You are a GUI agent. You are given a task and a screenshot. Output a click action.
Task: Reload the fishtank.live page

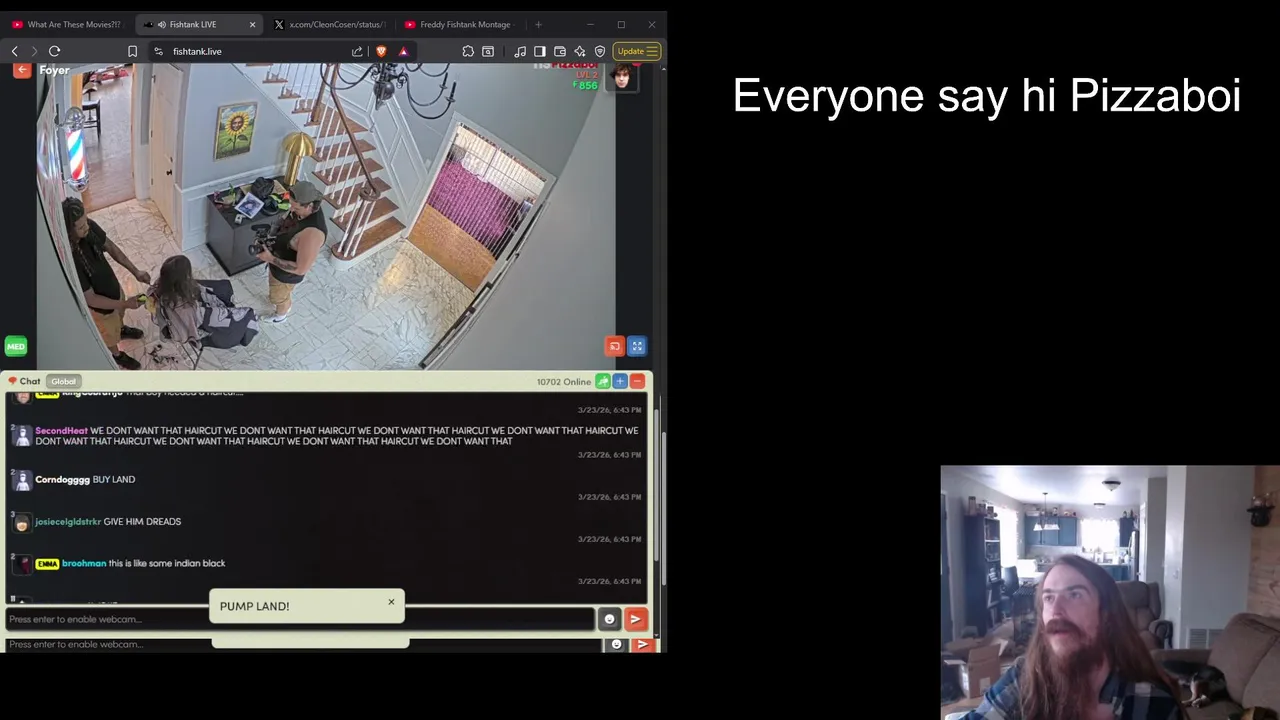point(54,51)
